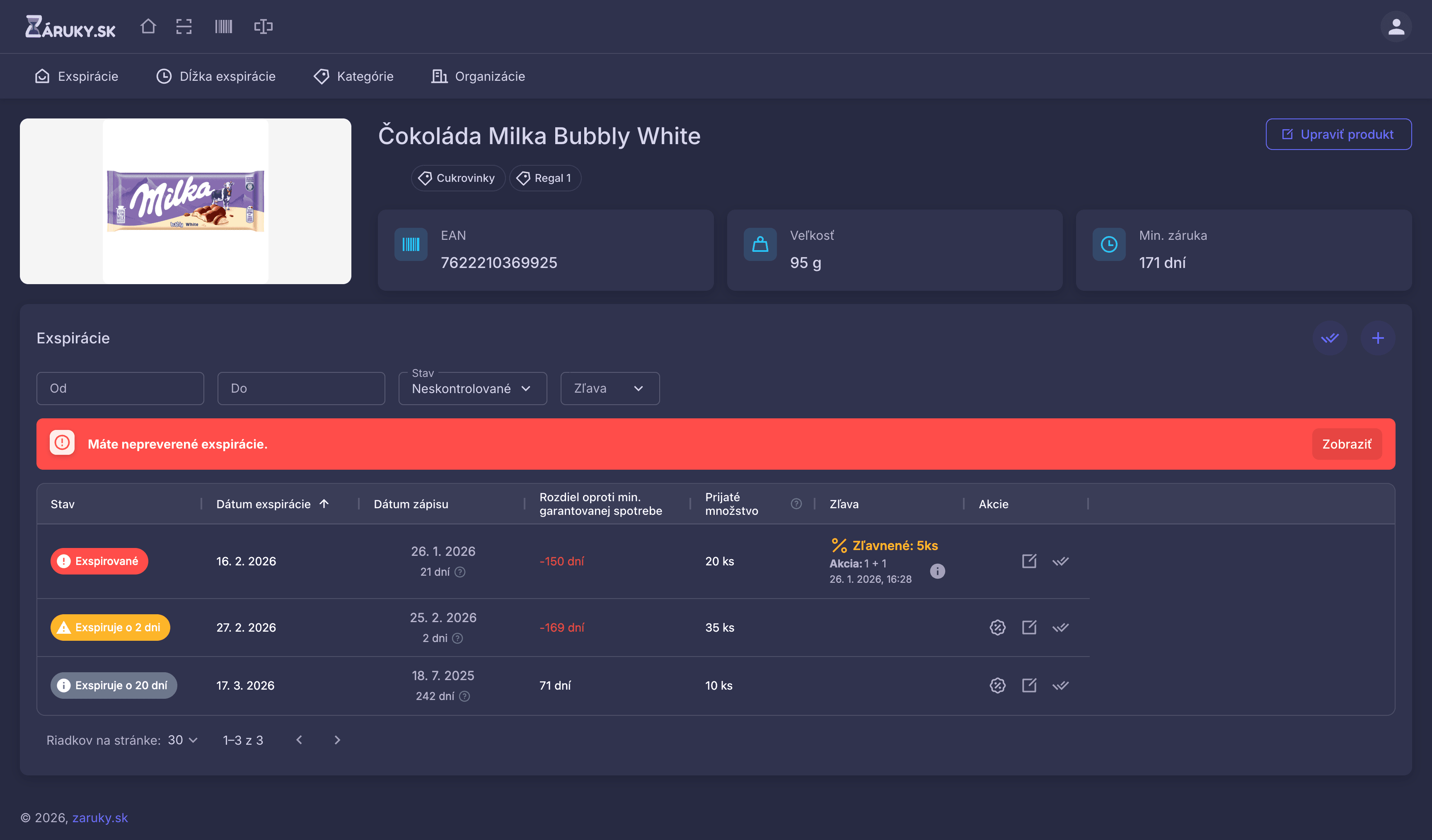Open the Stav Neskontrolované dropdown
The image size is (1432, 840).
coord(472,389)
